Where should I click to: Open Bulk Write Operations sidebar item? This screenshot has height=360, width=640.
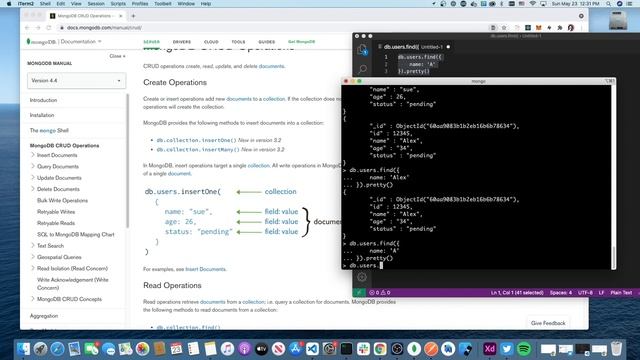click(62, 200)
